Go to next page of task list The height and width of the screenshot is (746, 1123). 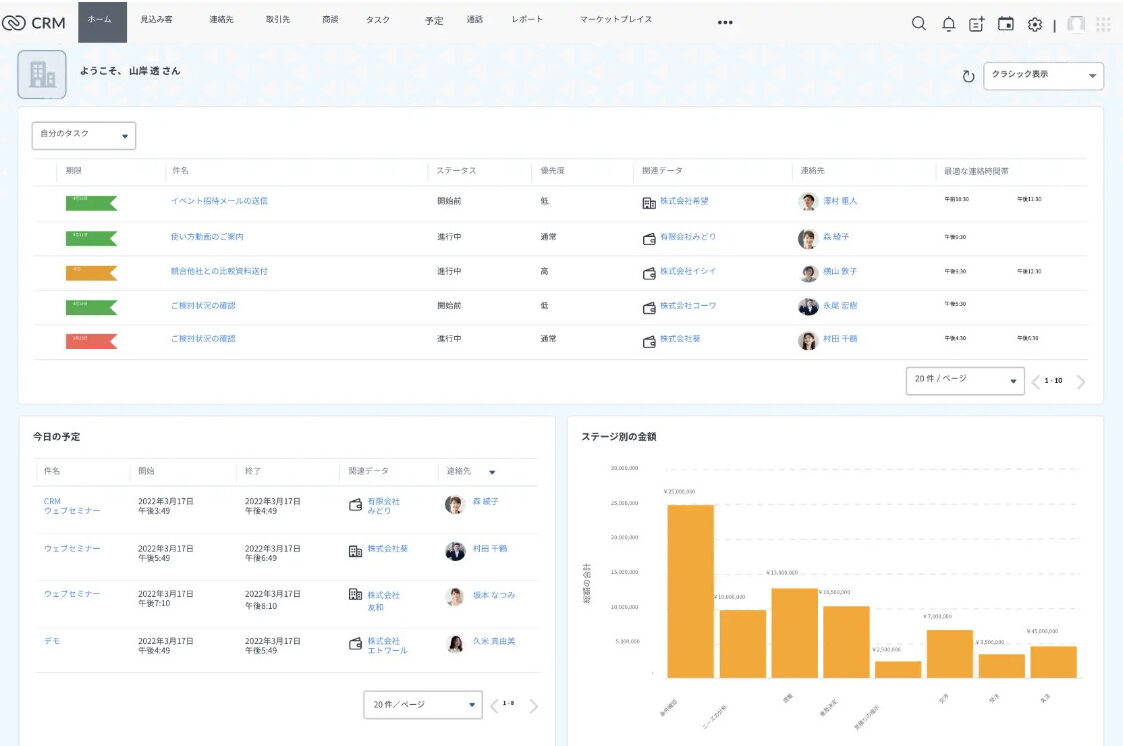click(x=1081, y=381)
